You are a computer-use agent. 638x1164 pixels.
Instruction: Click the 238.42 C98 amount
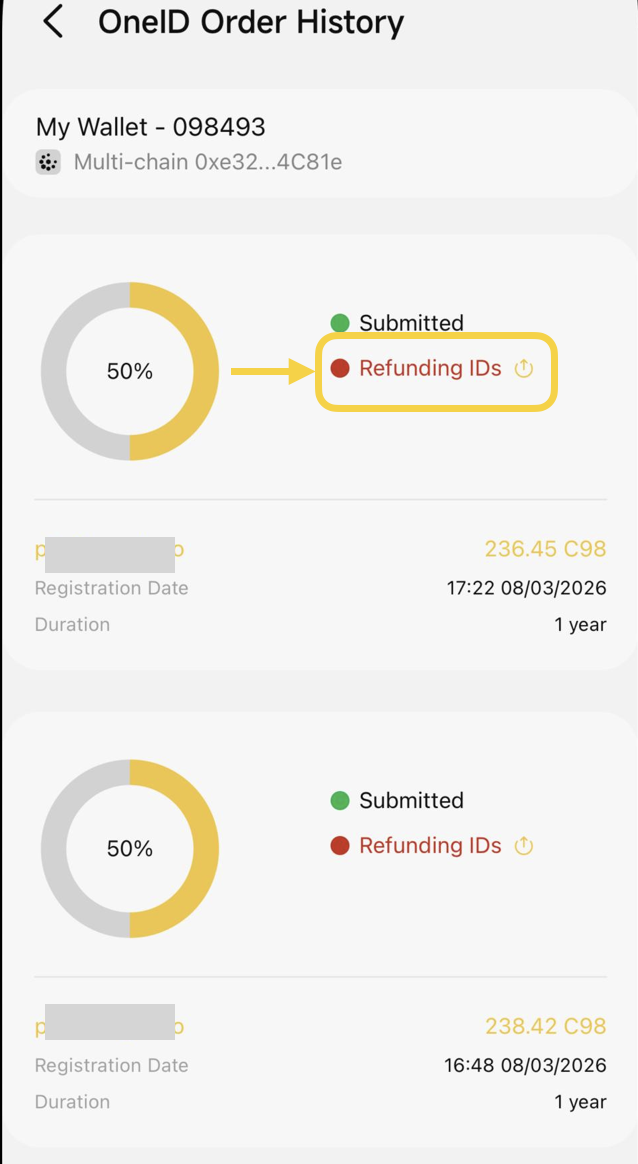(x=545, y=1026)
